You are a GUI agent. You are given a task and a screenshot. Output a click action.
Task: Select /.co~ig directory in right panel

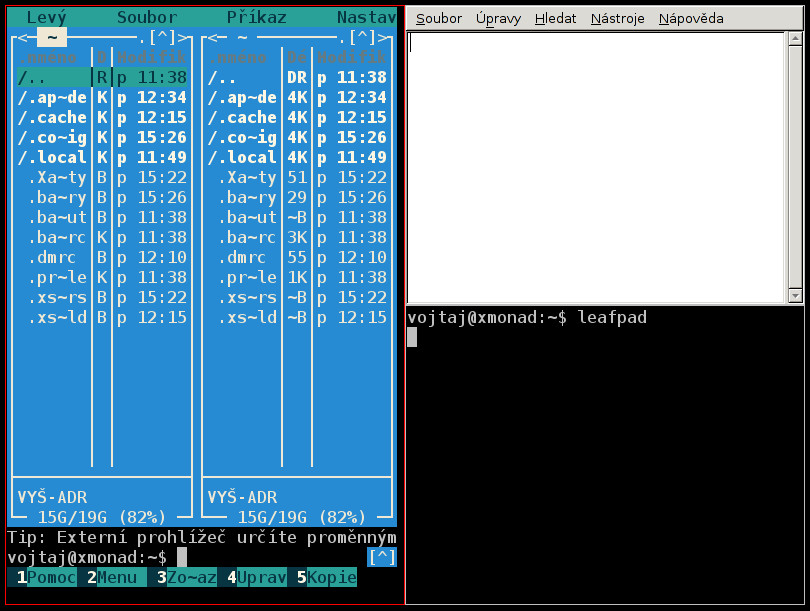click(x=297, y=137)
